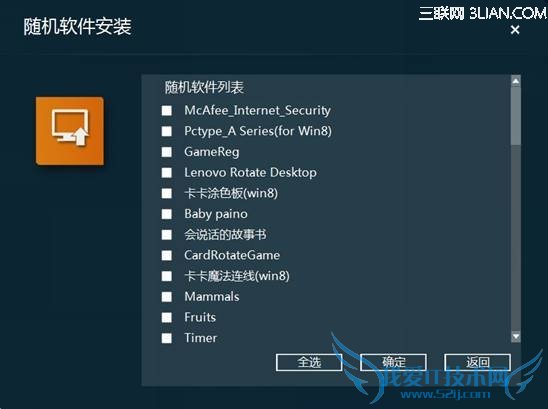The height and width of the screenshot is (409, 548).
Task: Toggle the Baby paino checkbox
Action: coord(167,214)
